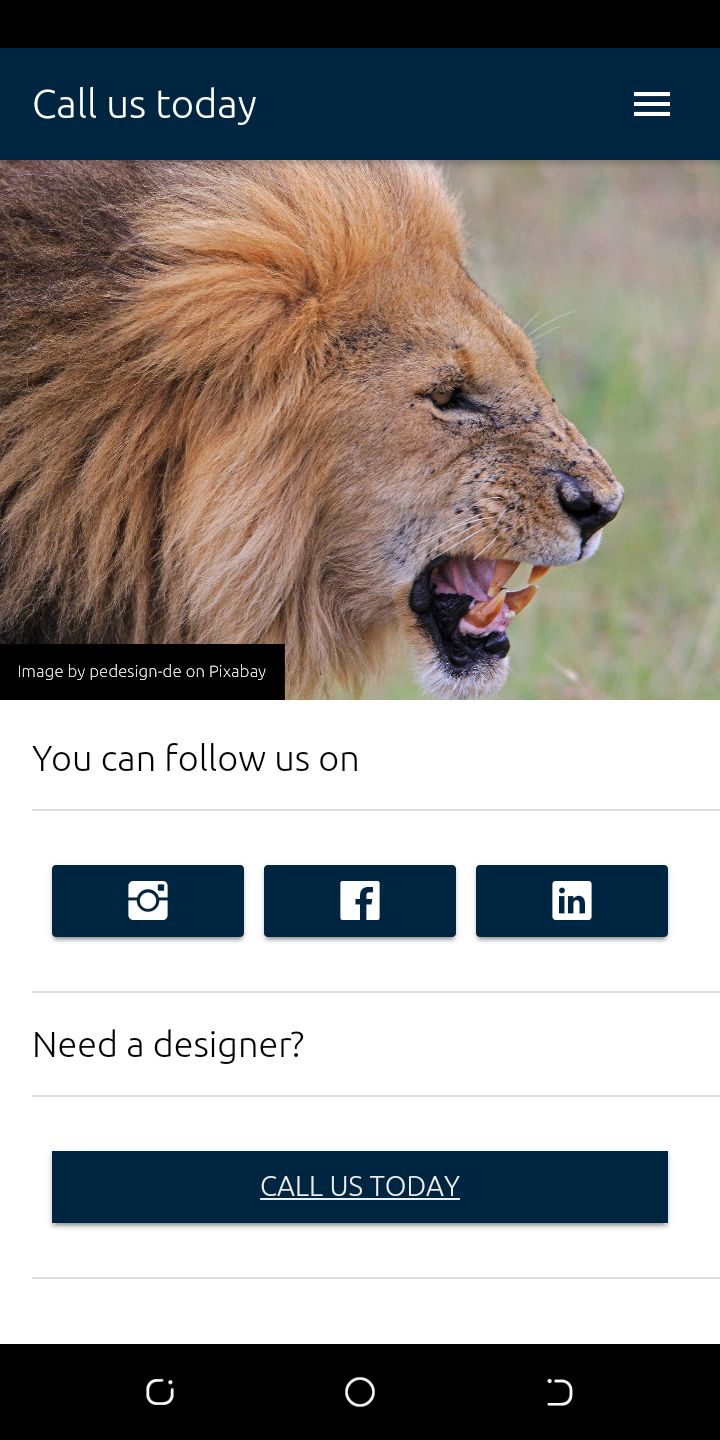Open the LinkedIn social link
This screenshot has width=720, height=1440.
coord(572,901)
